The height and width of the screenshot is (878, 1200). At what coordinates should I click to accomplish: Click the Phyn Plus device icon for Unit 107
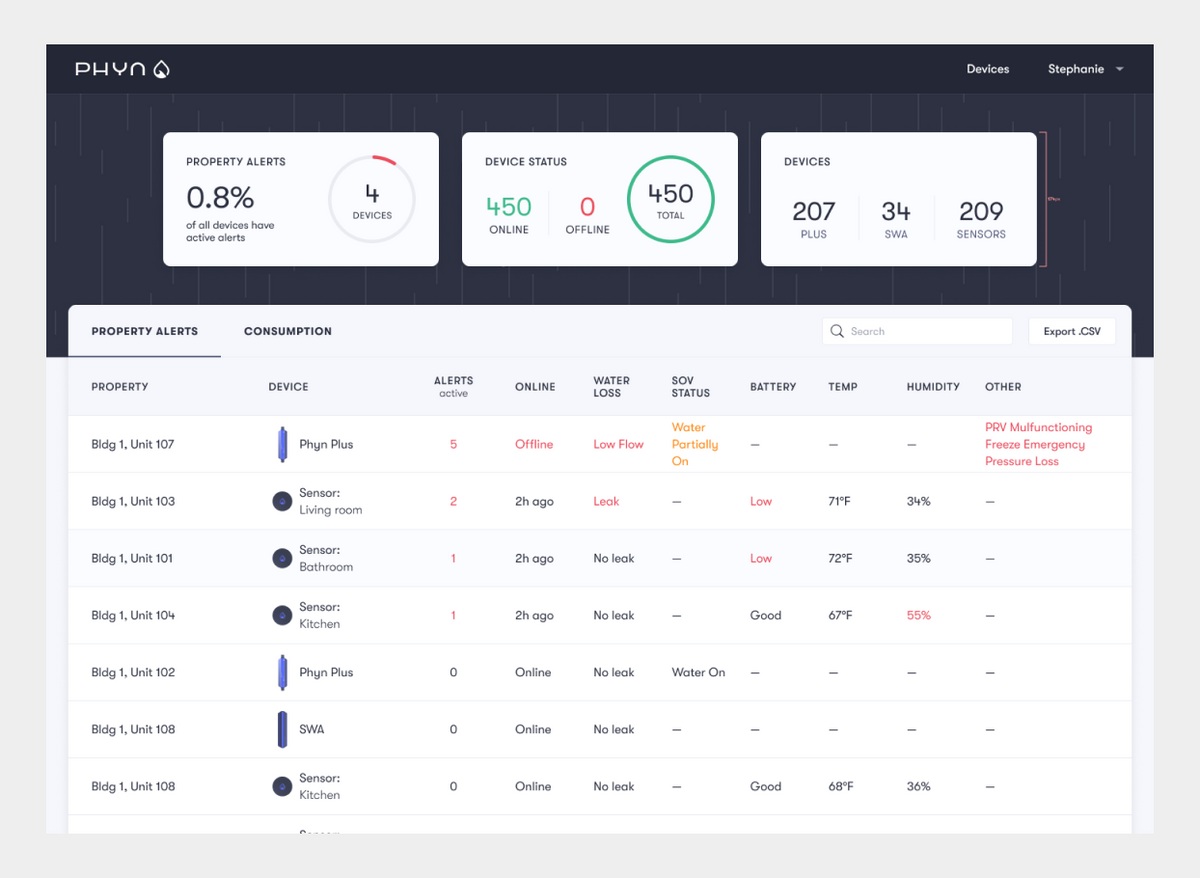coord(282,444)
